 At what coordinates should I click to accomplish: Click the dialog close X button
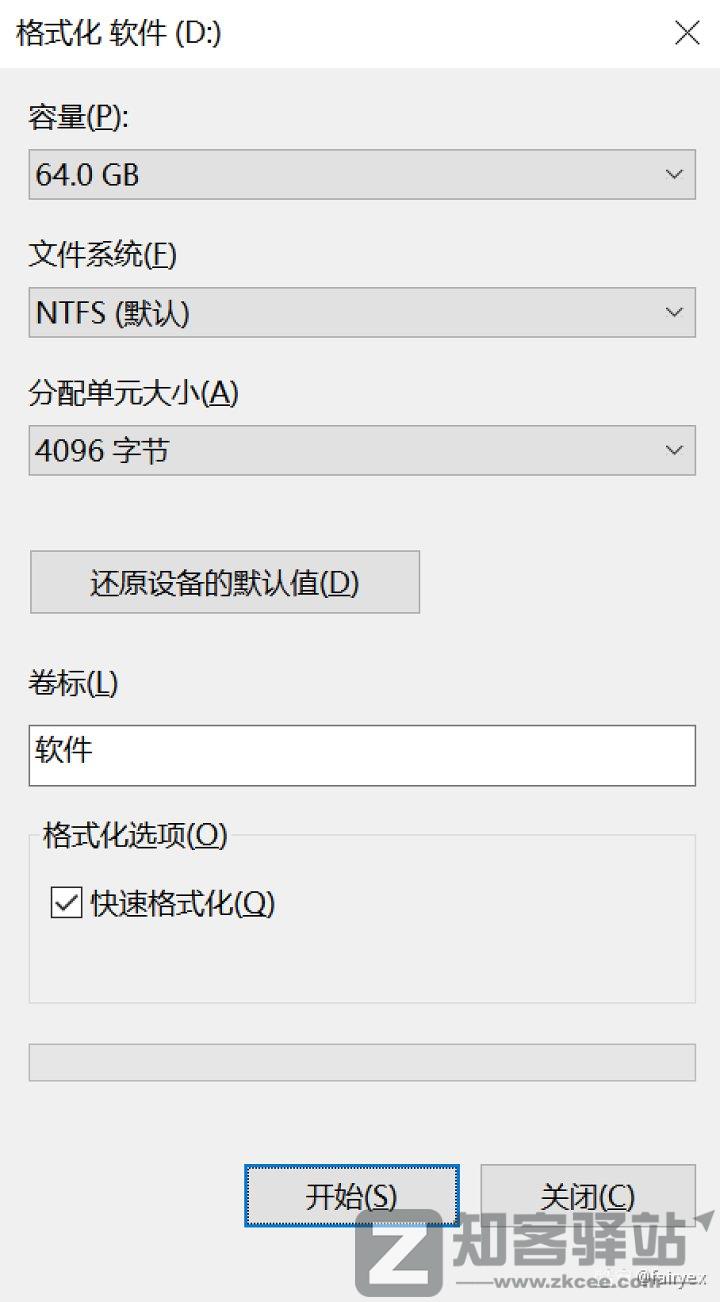coord(687,33)
